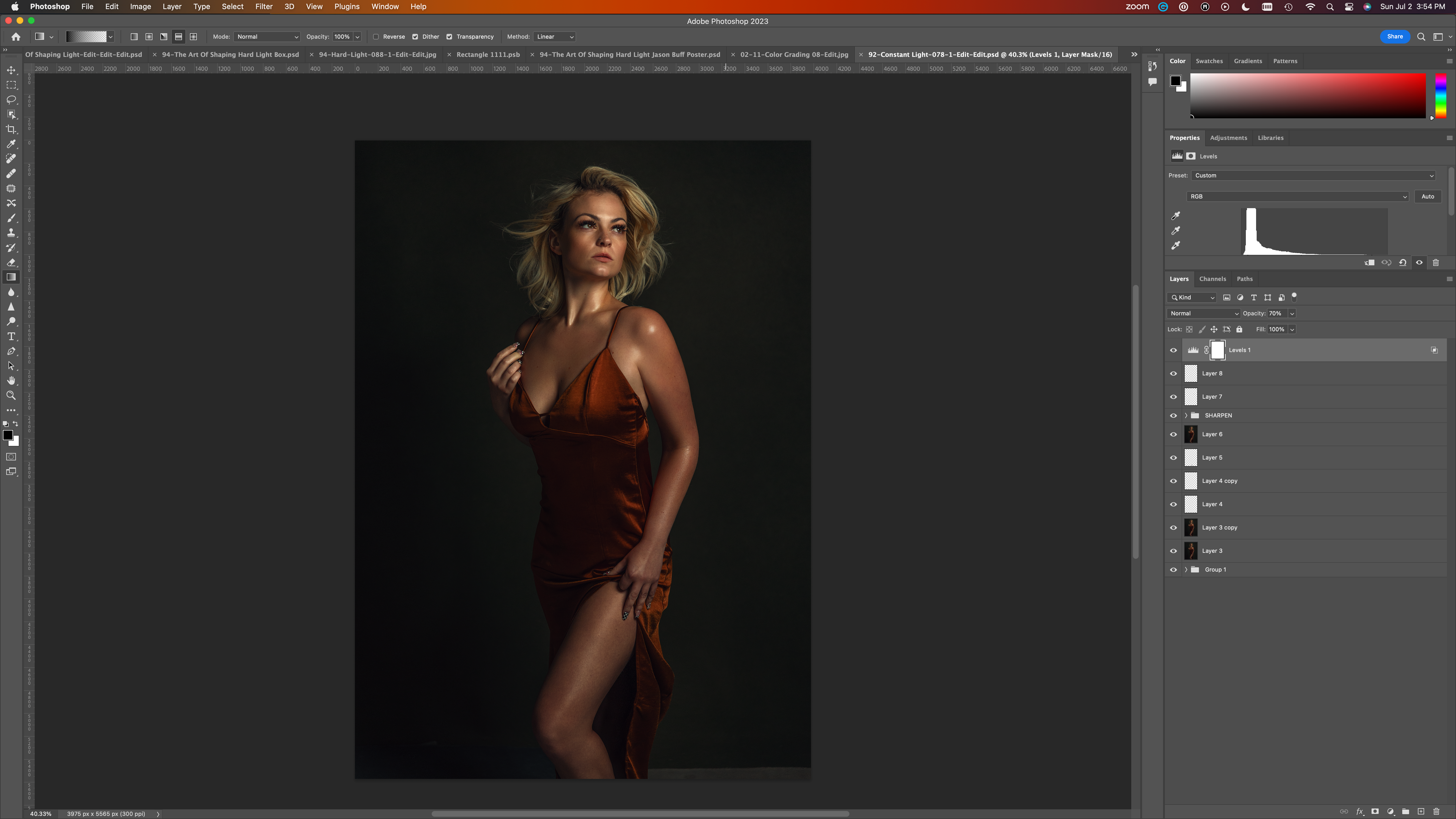Select the Crop tool
Viewport: 1456px width, 819px height.
[x=11, y=129]
